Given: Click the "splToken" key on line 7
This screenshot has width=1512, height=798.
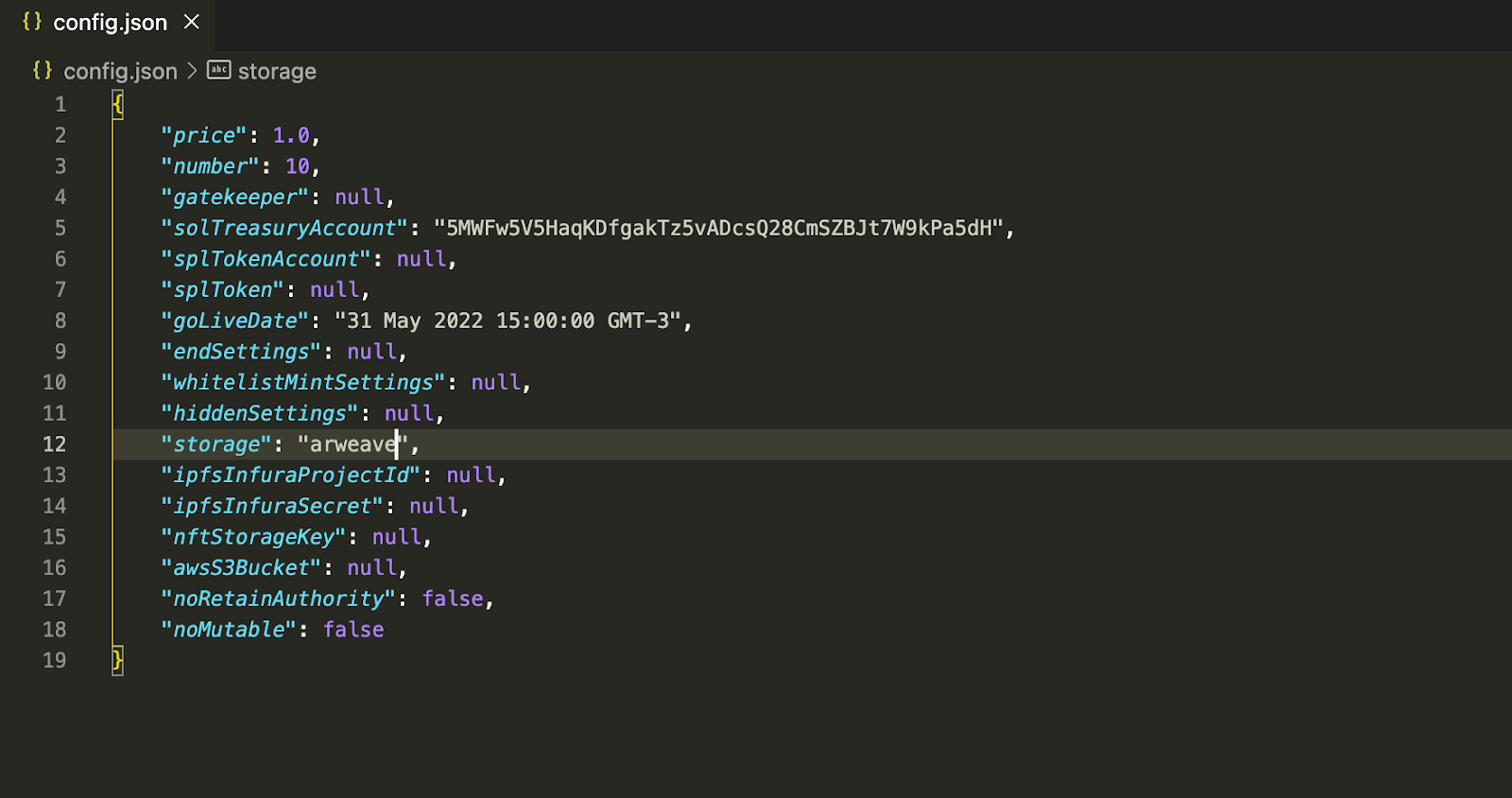Looking at the screenshot, I should coord(222,290).
